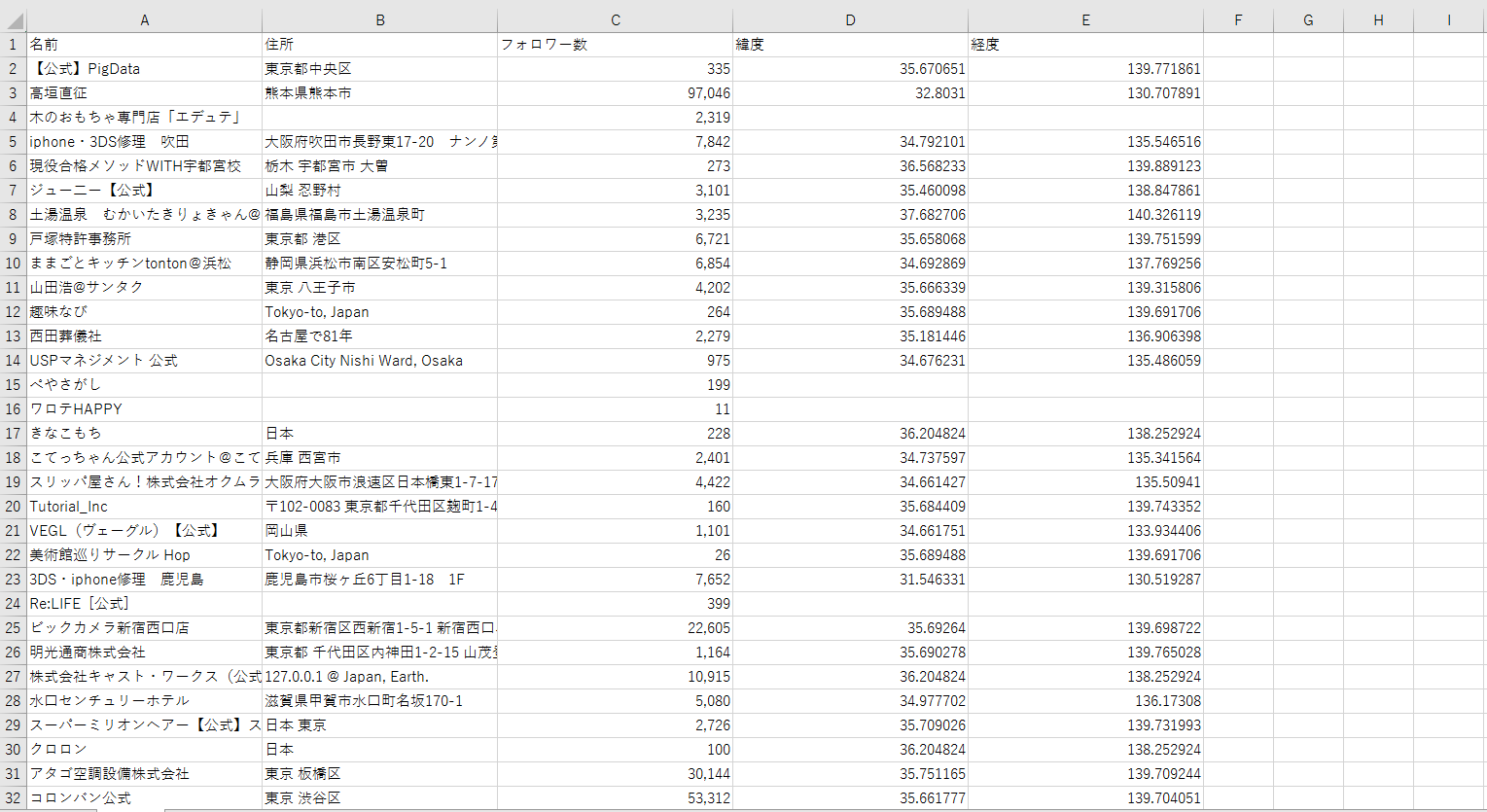Select row 32 header
This screenshot has height=812, width=1487.
(14, 798)
